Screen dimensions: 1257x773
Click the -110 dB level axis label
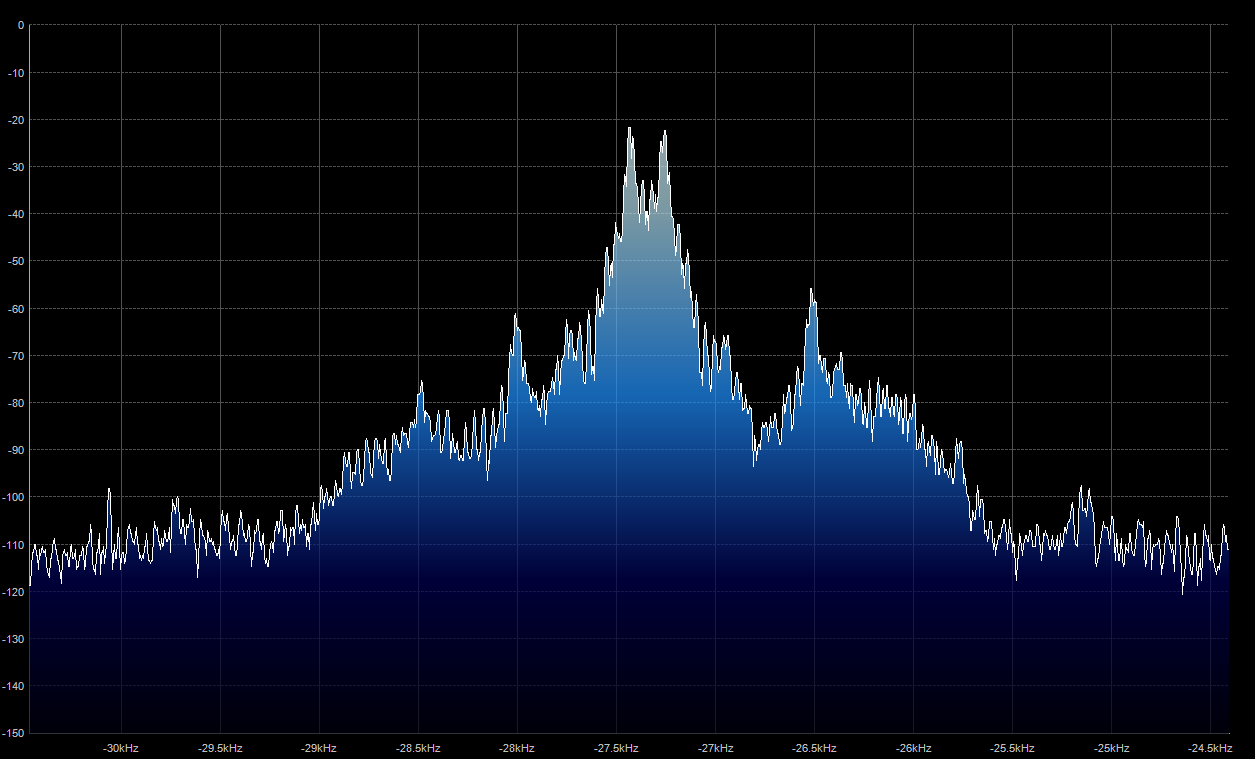[x=14, y=544]
